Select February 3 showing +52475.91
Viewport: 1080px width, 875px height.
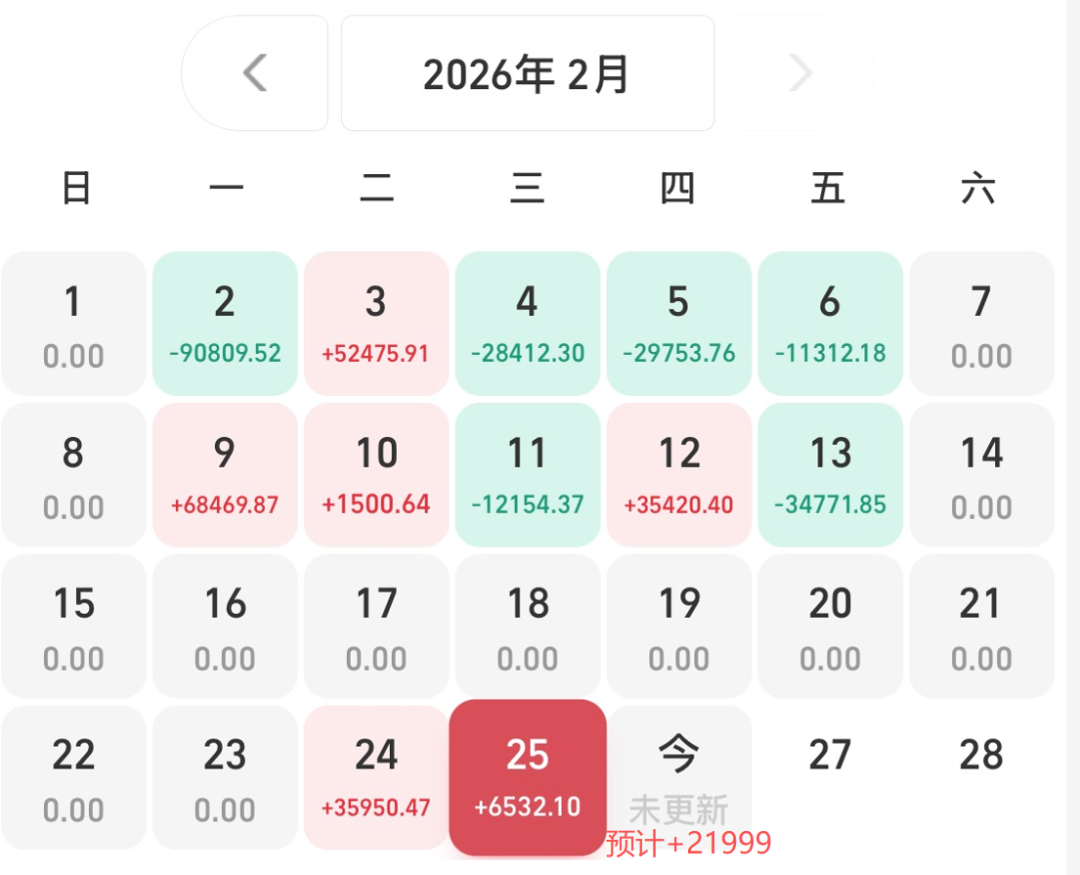point(377,323)
